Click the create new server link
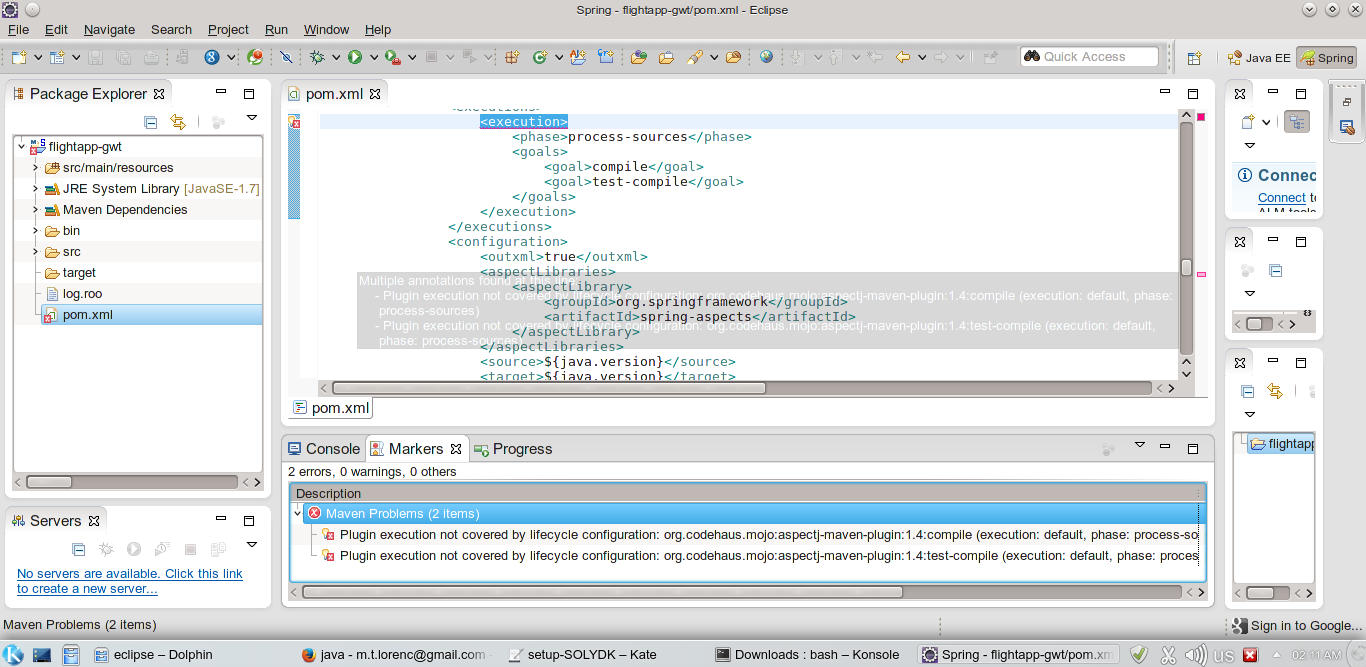The width and height of the screenshot is (1366, 667). click(130, 581)
